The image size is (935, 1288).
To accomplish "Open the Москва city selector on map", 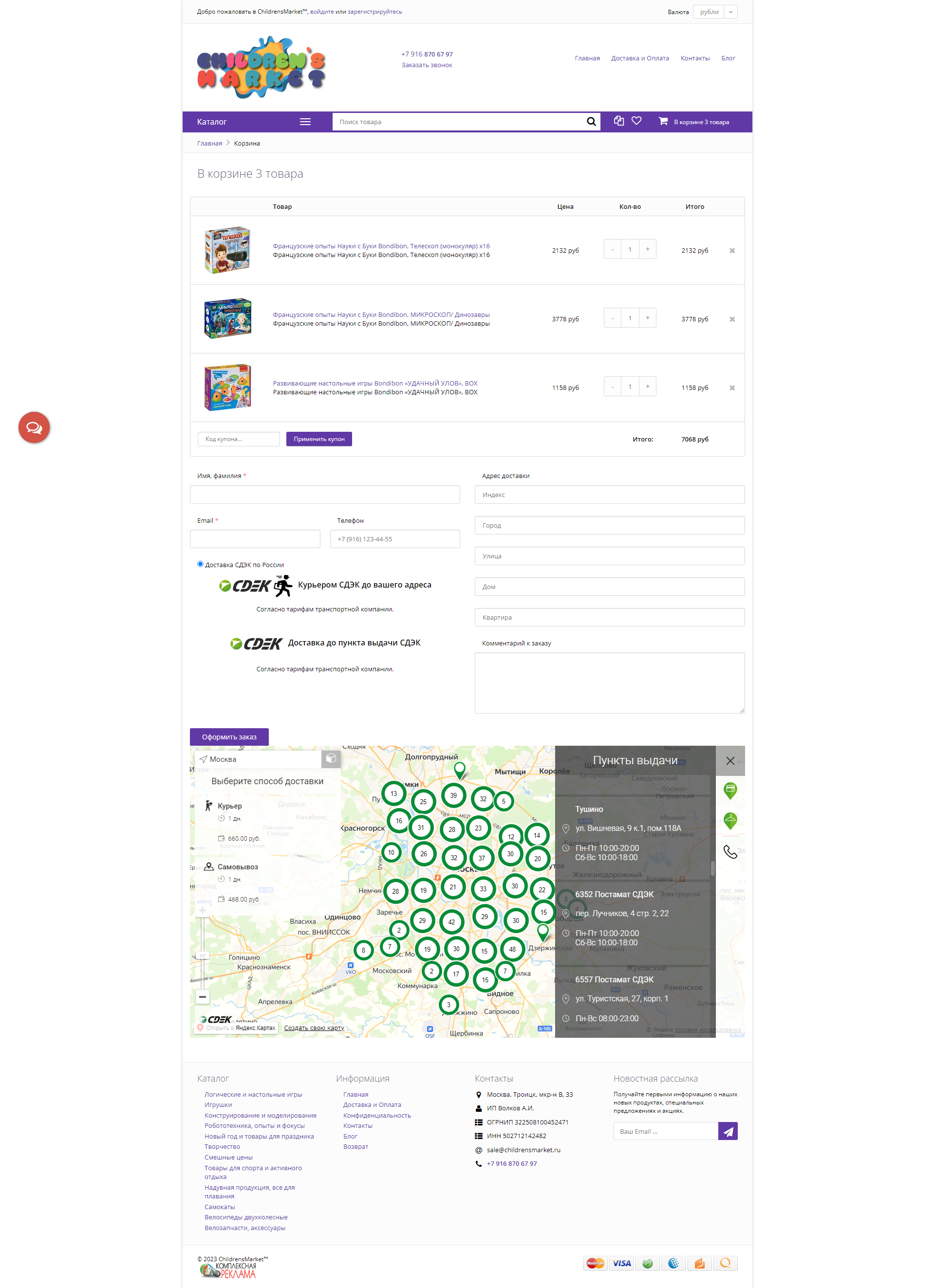I will (x=223, y=759).
